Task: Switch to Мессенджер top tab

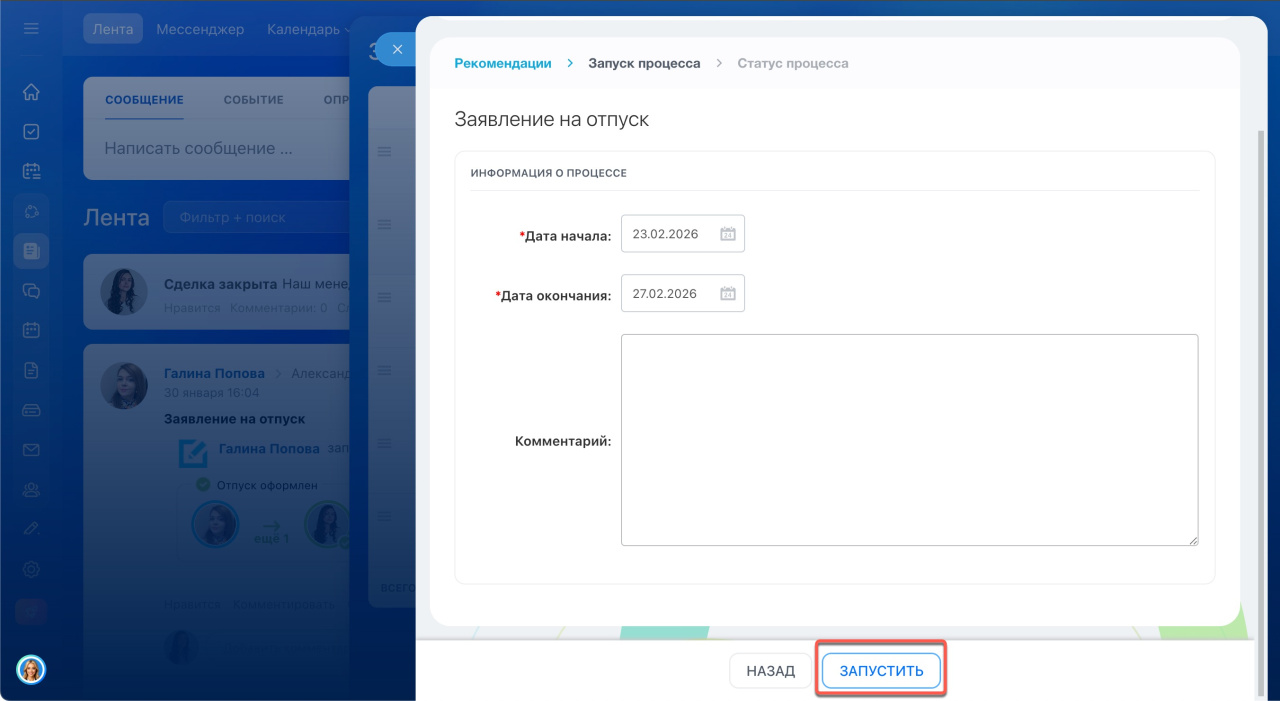Action: 200,29
